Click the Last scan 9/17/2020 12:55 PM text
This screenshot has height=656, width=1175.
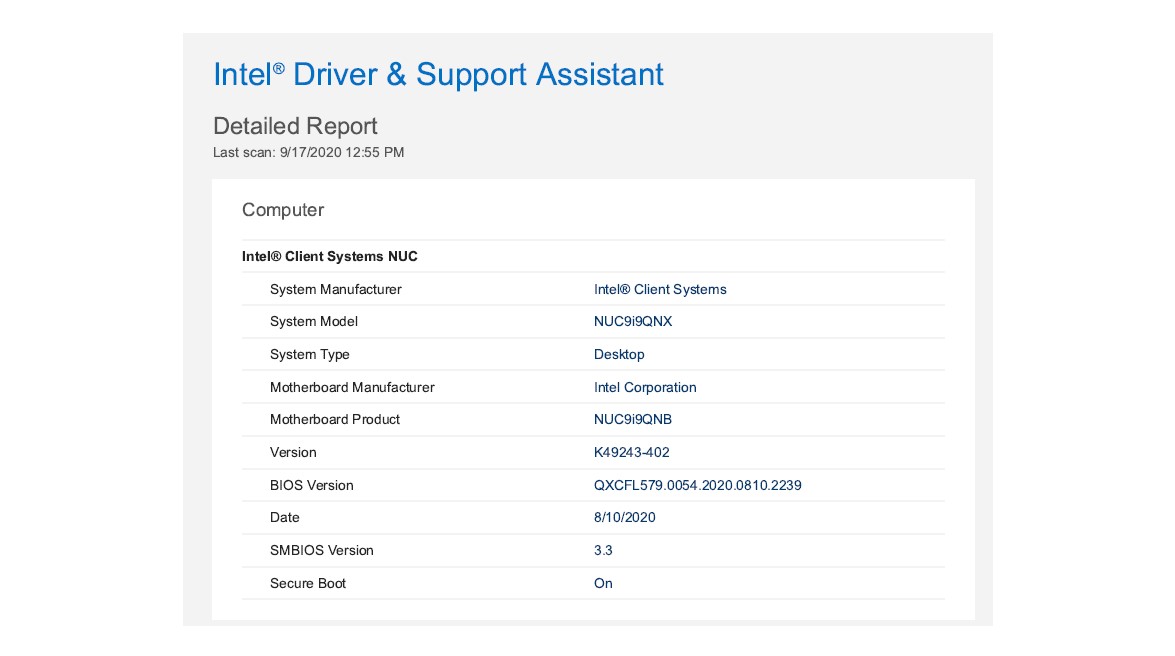309,152
